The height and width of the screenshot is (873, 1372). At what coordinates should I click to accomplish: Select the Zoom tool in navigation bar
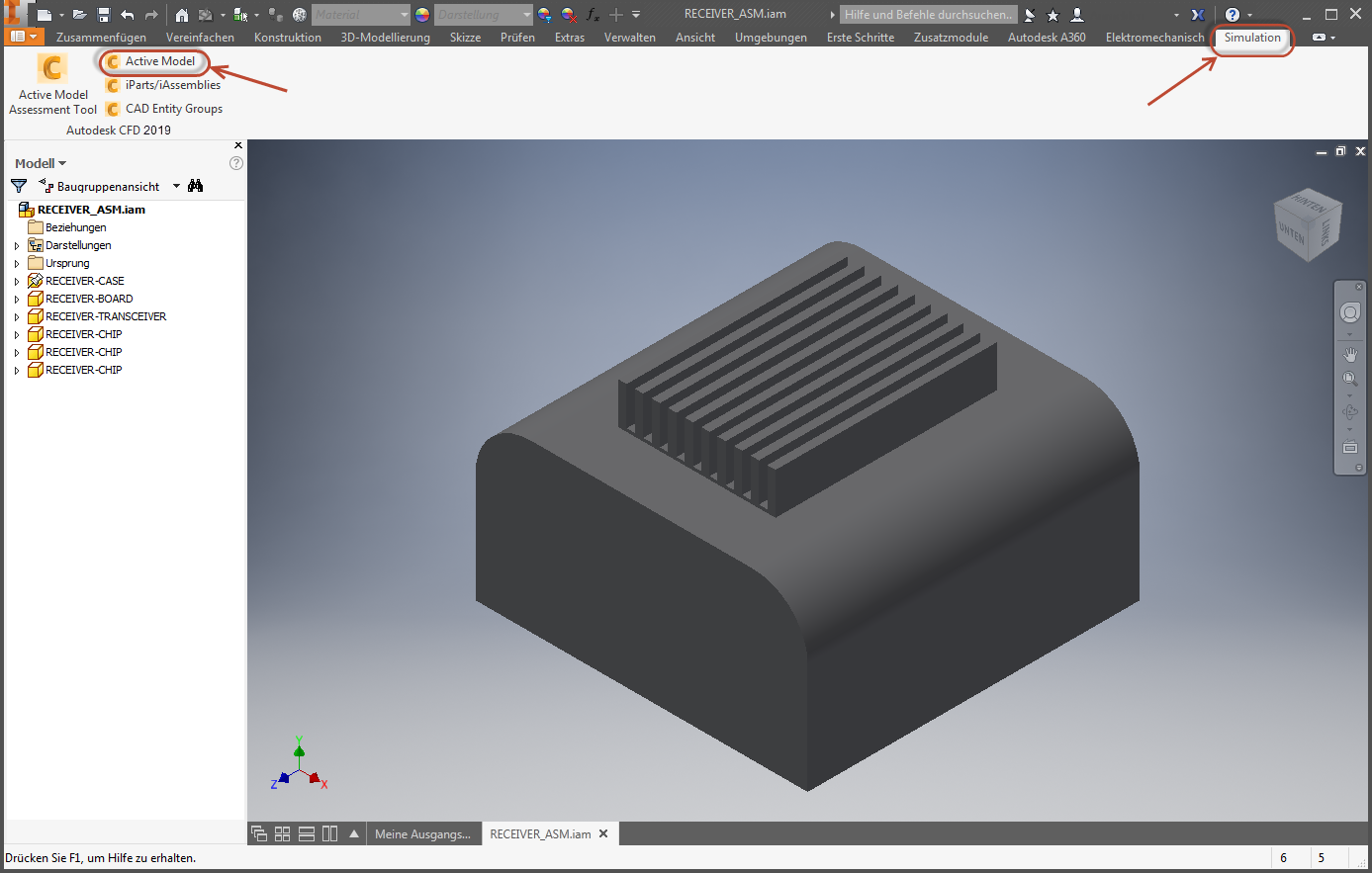[x=1350, y=380]
